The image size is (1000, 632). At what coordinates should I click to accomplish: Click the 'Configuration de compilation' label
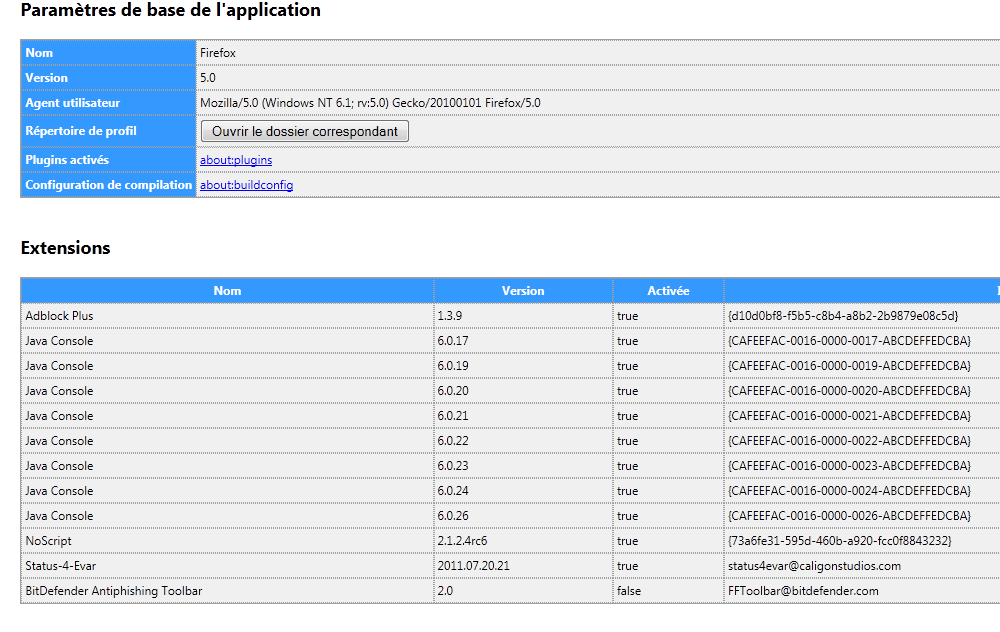coord(108,185)
